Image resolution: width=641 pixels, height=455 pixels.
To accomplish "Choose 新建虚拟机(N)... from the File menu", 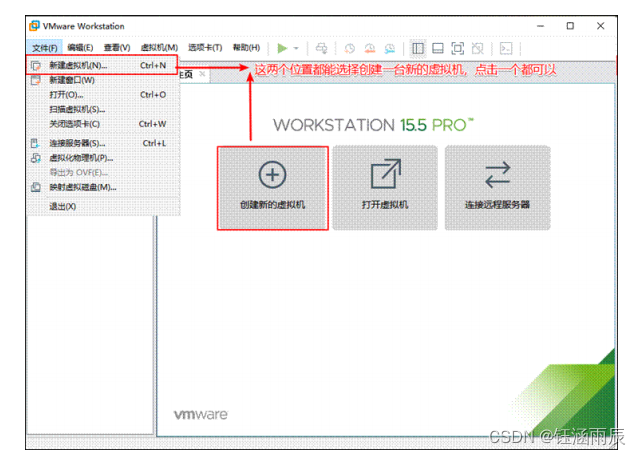I will 102,65.
